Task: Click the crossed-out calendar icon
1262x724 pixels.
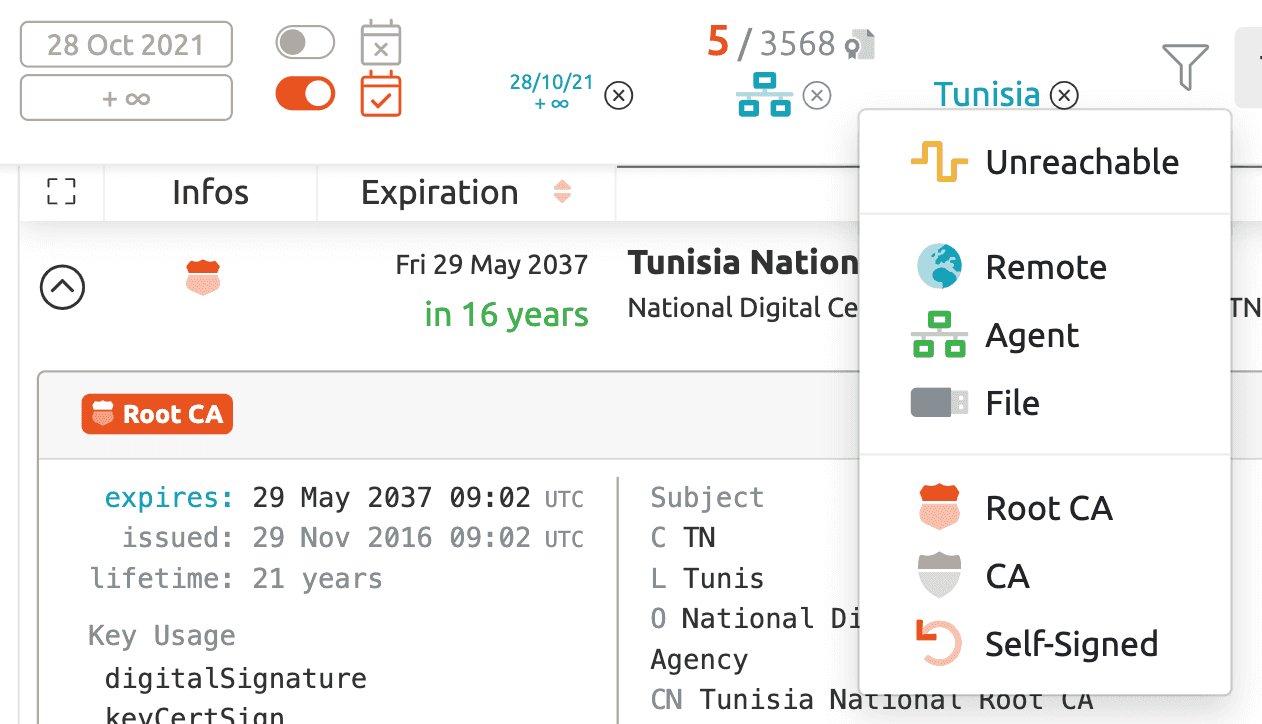Action: [381, 44]
